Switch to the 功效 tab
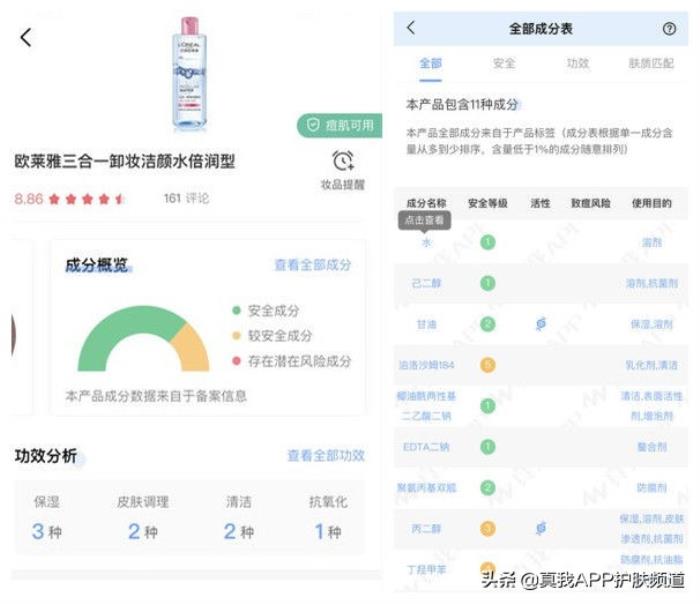 coord(578,64)
